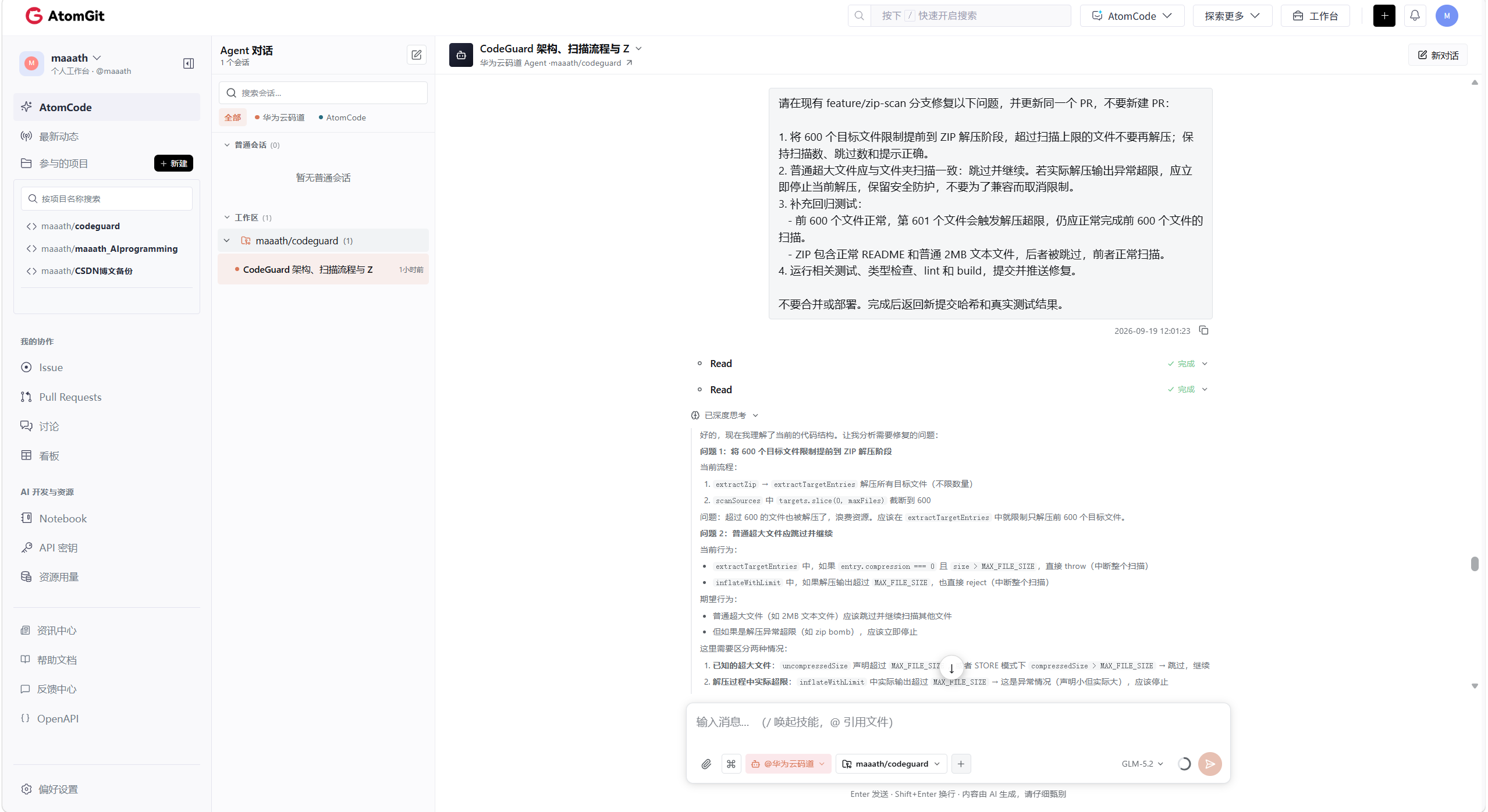The width and height of the screenshot is (1488, 812).
Task: Open the 工作台 button
Action: click(1316, 16)
